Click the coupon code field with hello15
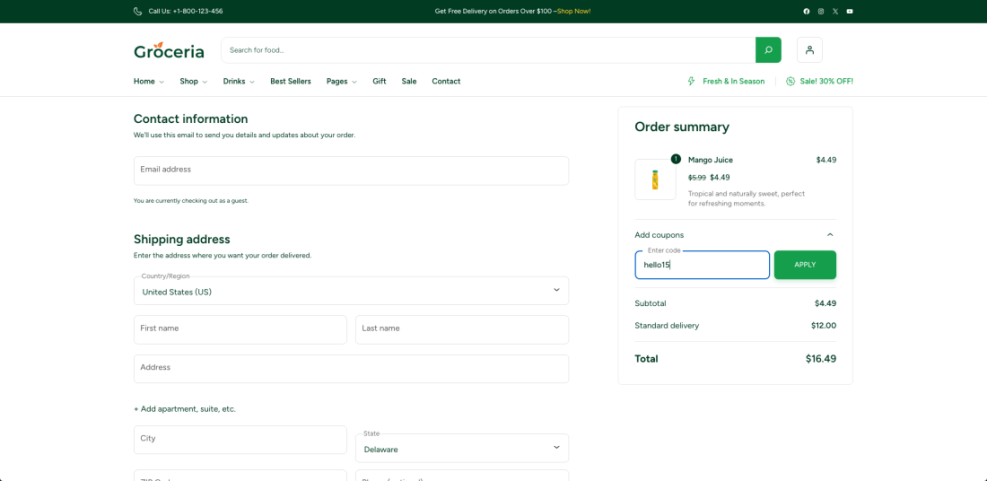987x481 pixels. (x=702, y=265)
